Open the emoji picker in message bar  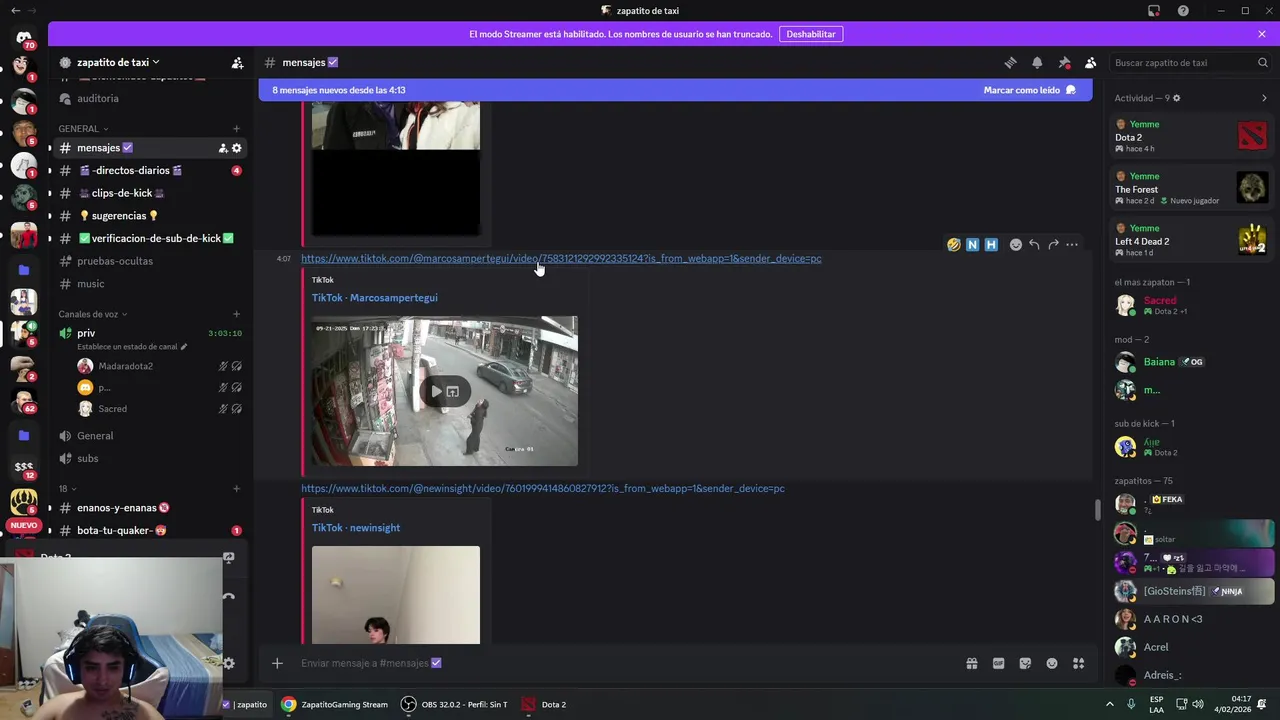pos(1052,663)
